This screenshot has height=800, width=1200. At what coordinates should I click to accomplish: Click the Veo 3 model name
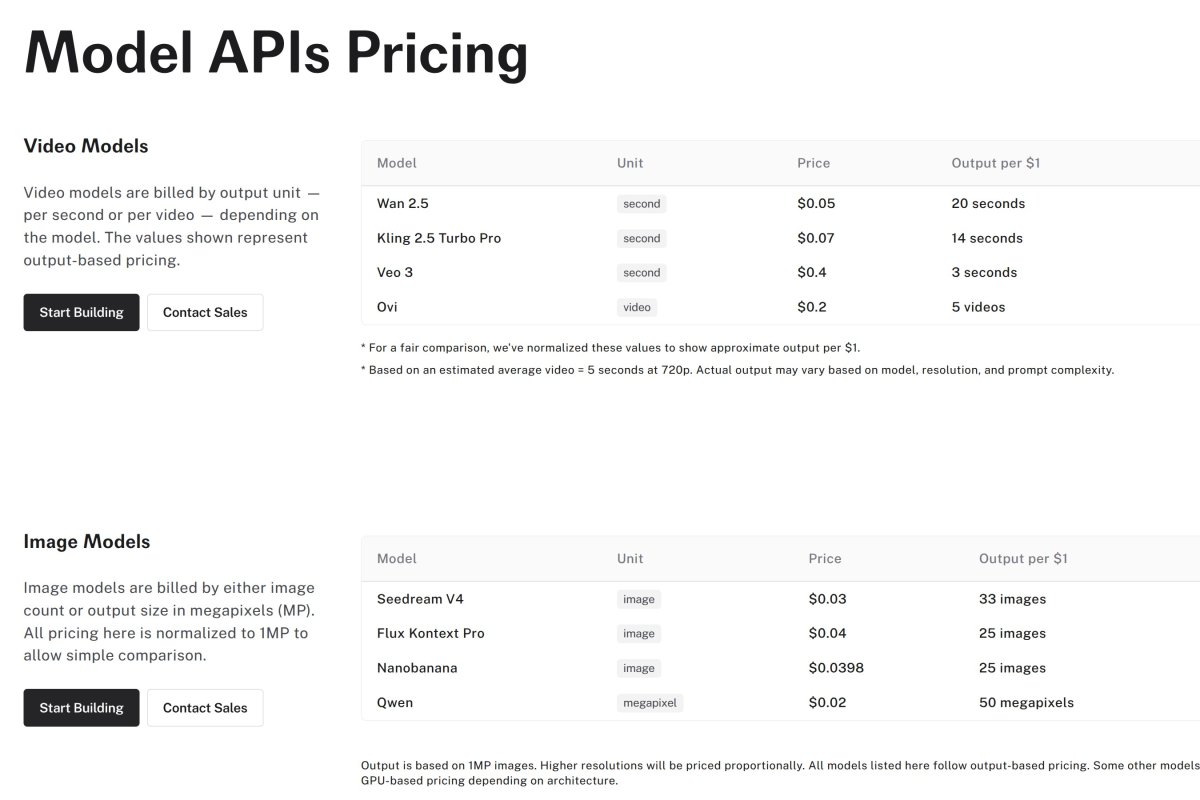coord(395,273)
